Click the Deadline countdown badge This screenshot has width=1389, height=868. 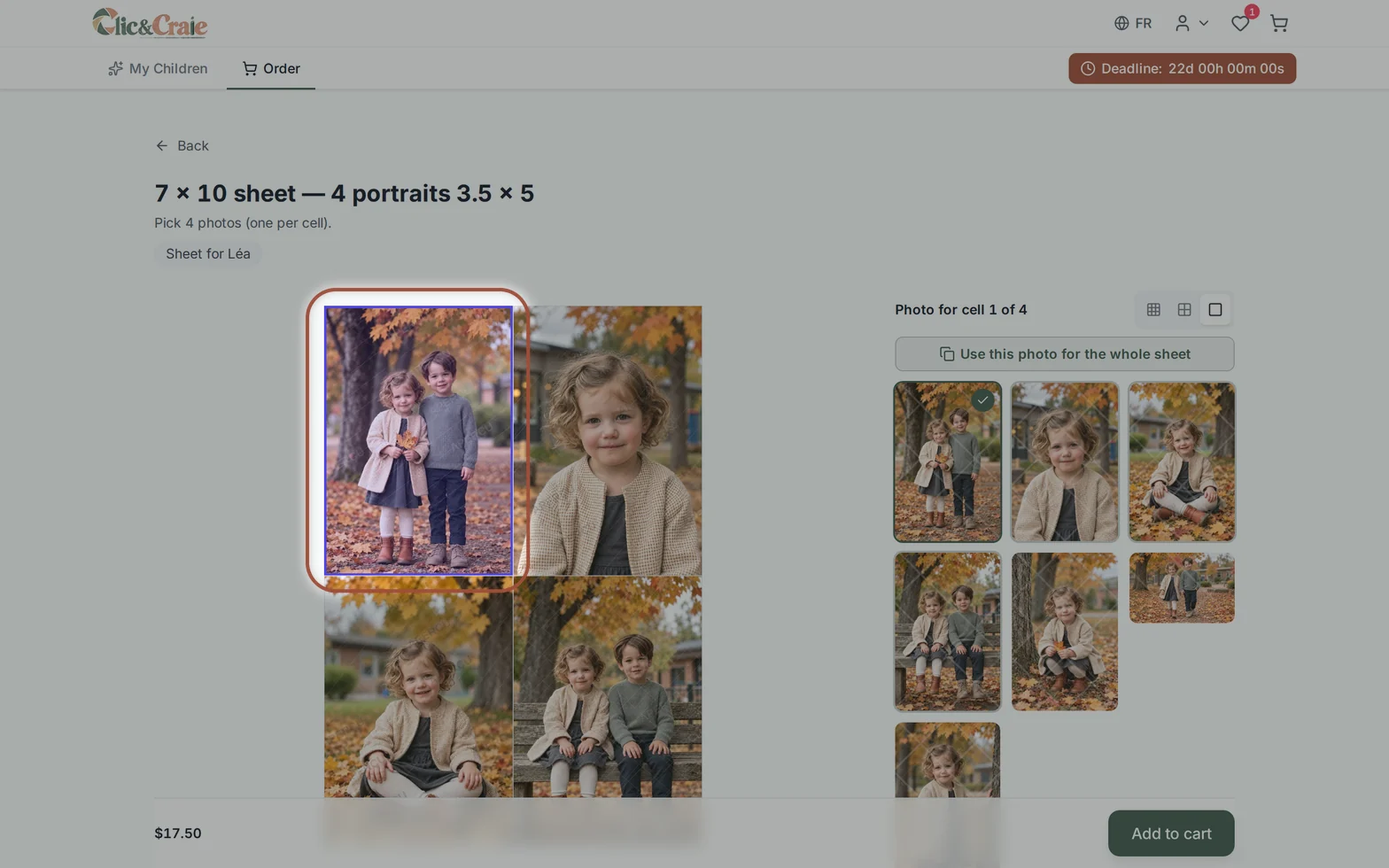1182,68
